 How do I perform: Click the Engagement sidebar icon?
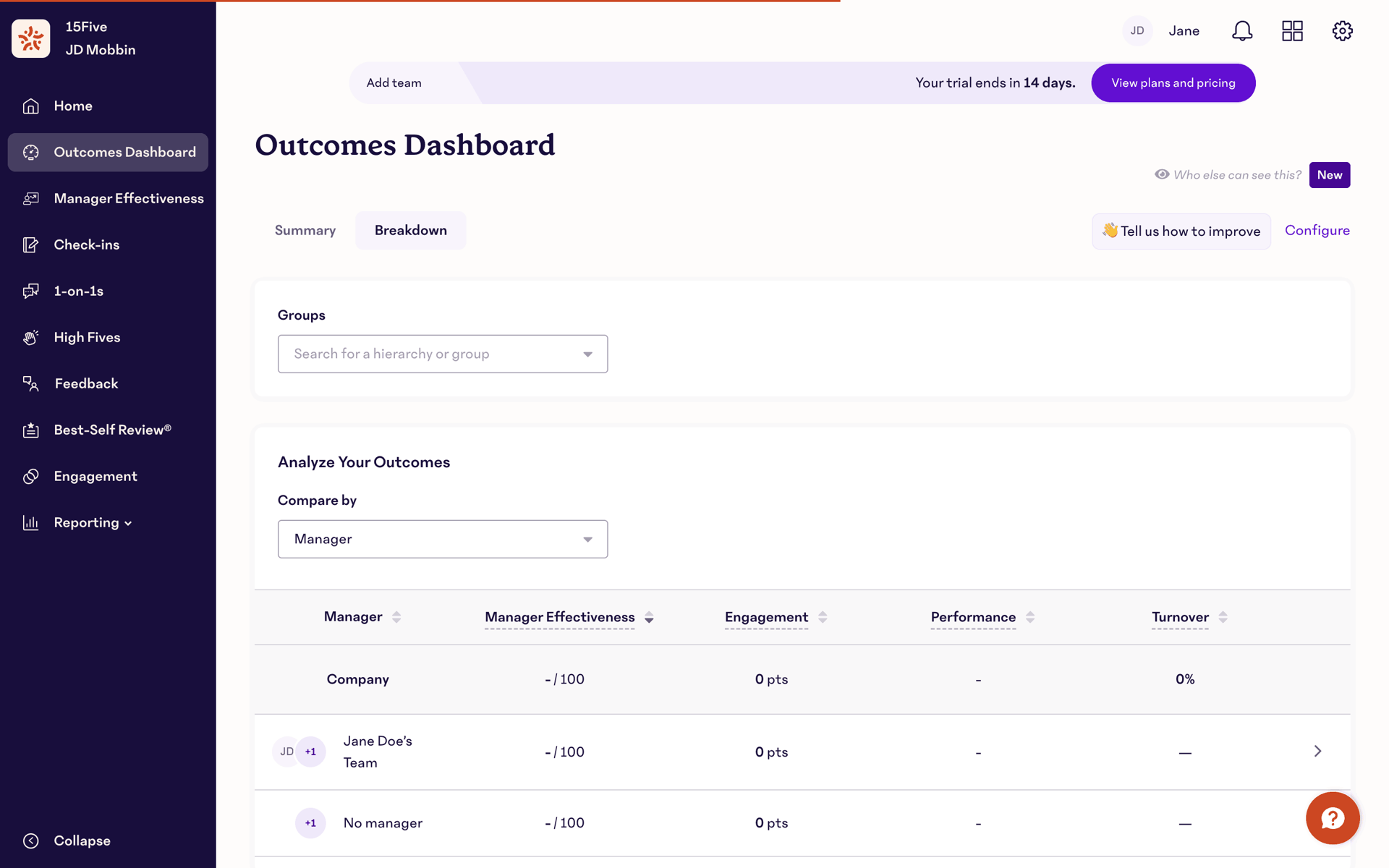tap(30, 476)
